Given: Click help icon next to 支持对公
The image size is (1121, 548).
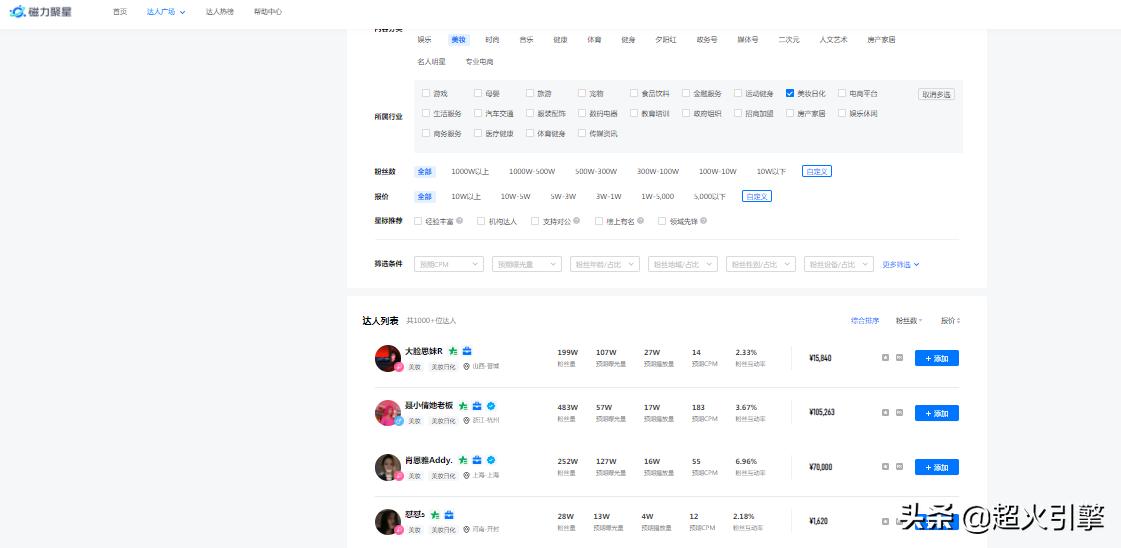Looking at the screenshot, I should 577,221.
